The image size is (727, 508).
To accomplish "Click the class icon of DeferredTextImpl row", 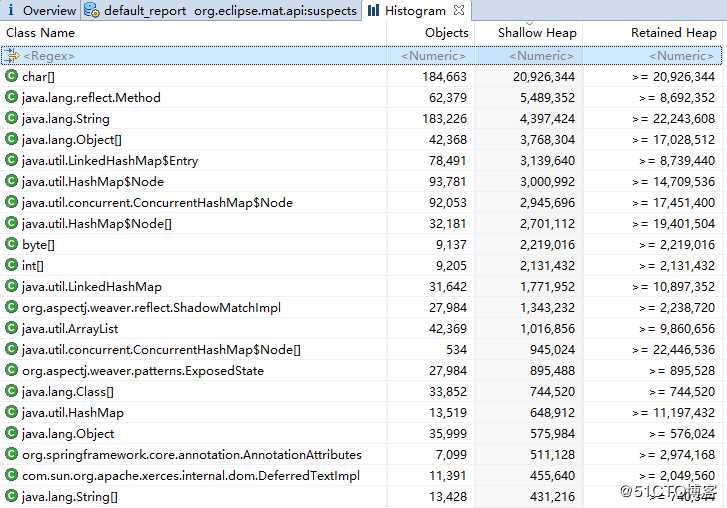I will point(11,475).
